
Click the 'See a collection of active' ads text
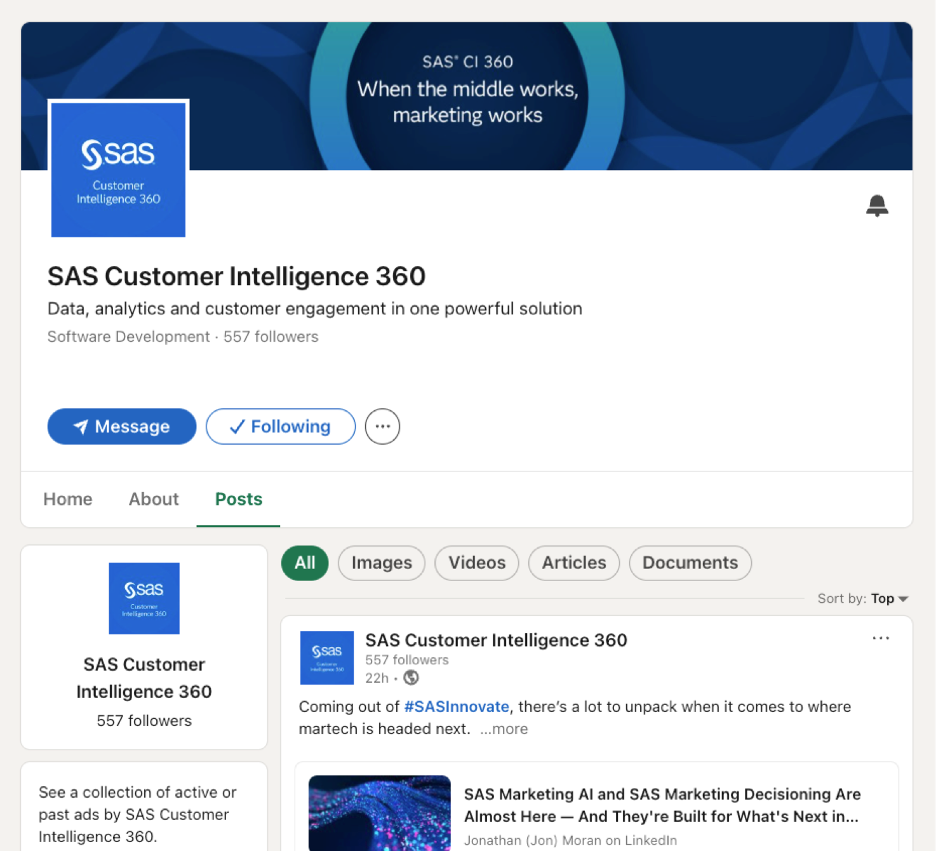coord(138,814)
